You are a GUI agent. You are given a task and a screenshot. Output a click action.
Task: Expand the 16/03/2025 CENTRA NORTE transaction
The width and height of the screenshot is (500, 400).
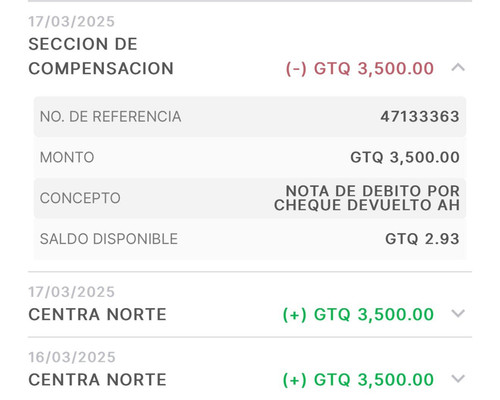coord(458,379)
